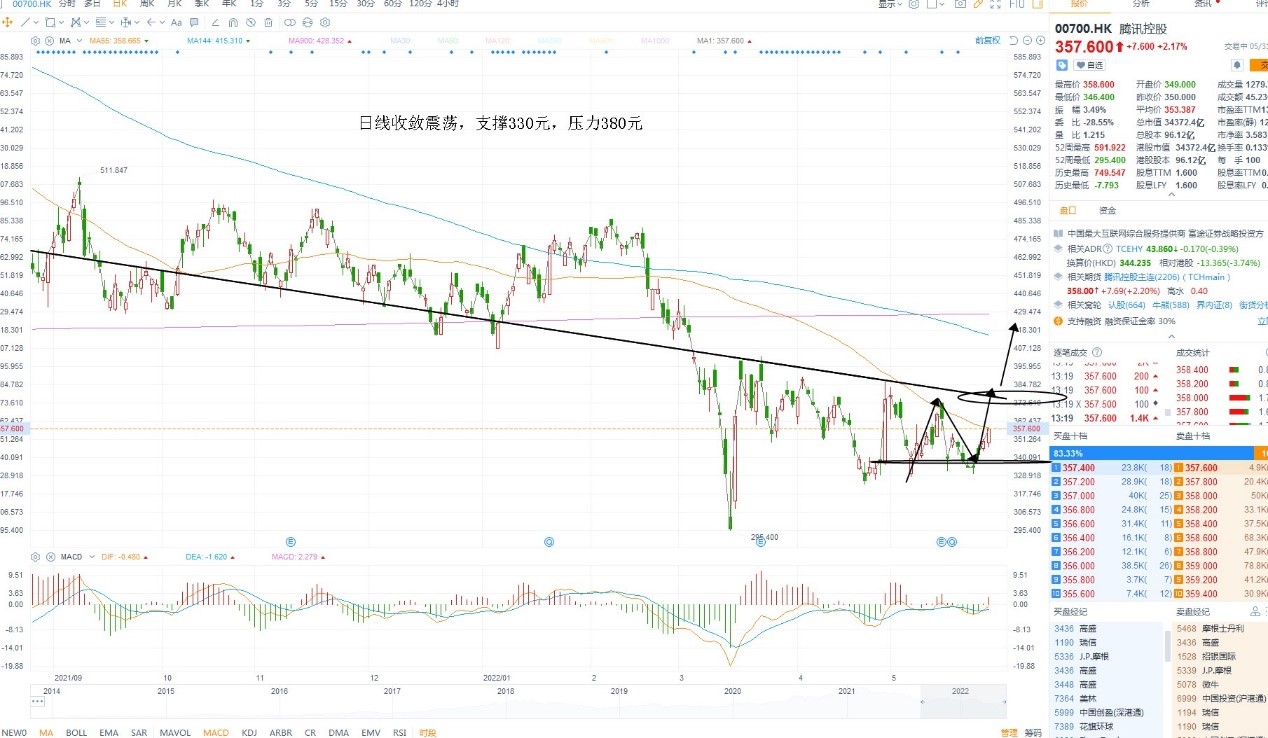This screenshot has width=1268, height=738.
Task: Open 认股(664) warrants link
Action: [1126, 305]
